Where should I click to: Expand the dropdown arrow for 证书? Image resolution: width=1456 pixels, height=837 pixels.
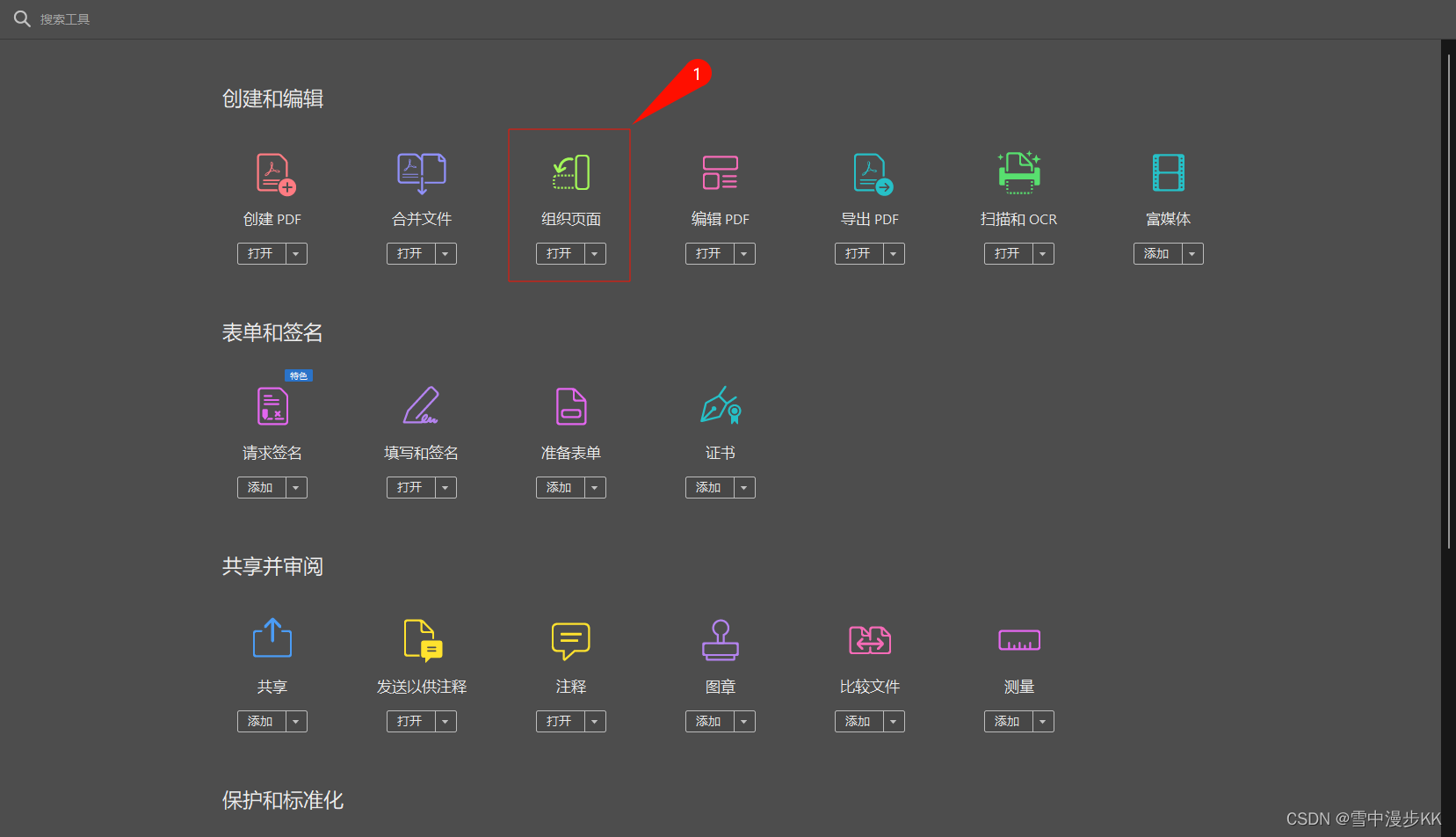pyautogui.click(x=744, y=487)
